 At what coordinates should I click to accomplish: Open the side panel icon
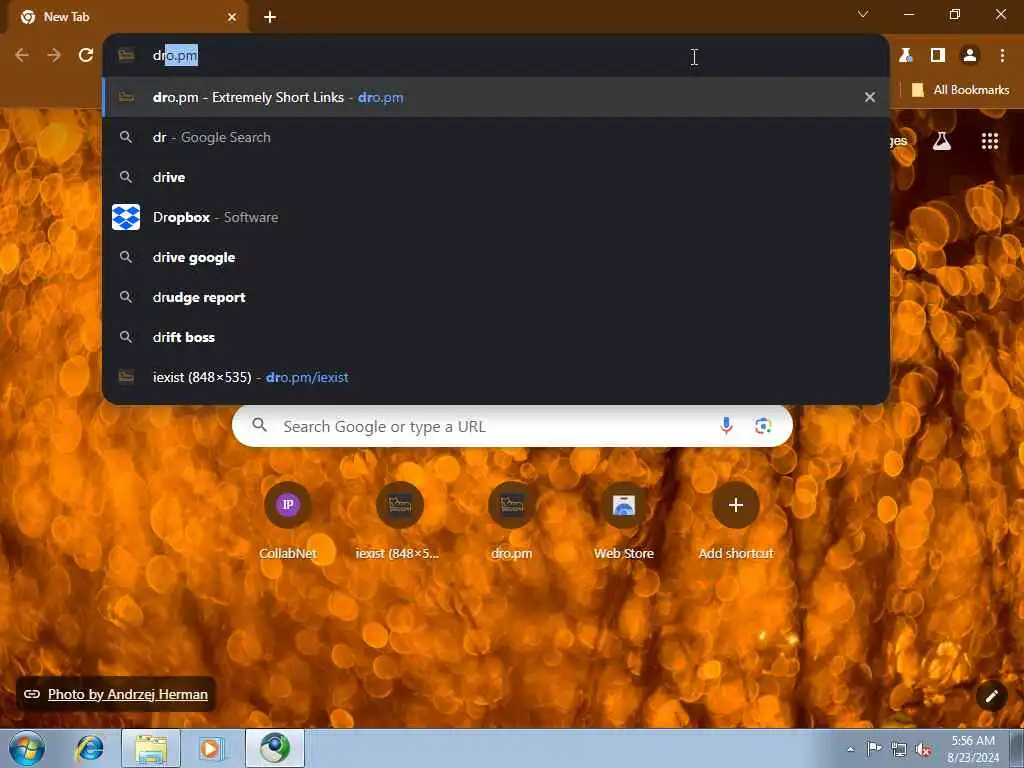click(x=938, y=56)
